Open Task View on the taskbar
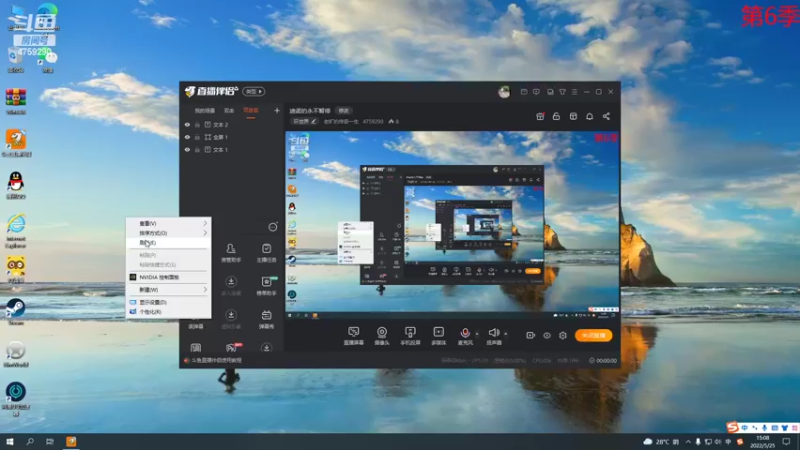The width and height of the screenshot is (800, 450). coord(49,441)
